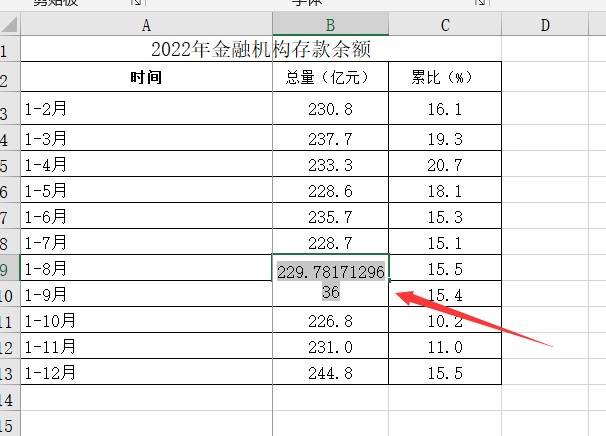This screenshot has height=436, width=606.
Task: Click cell with value 15.3
Action: pos(445,216)
